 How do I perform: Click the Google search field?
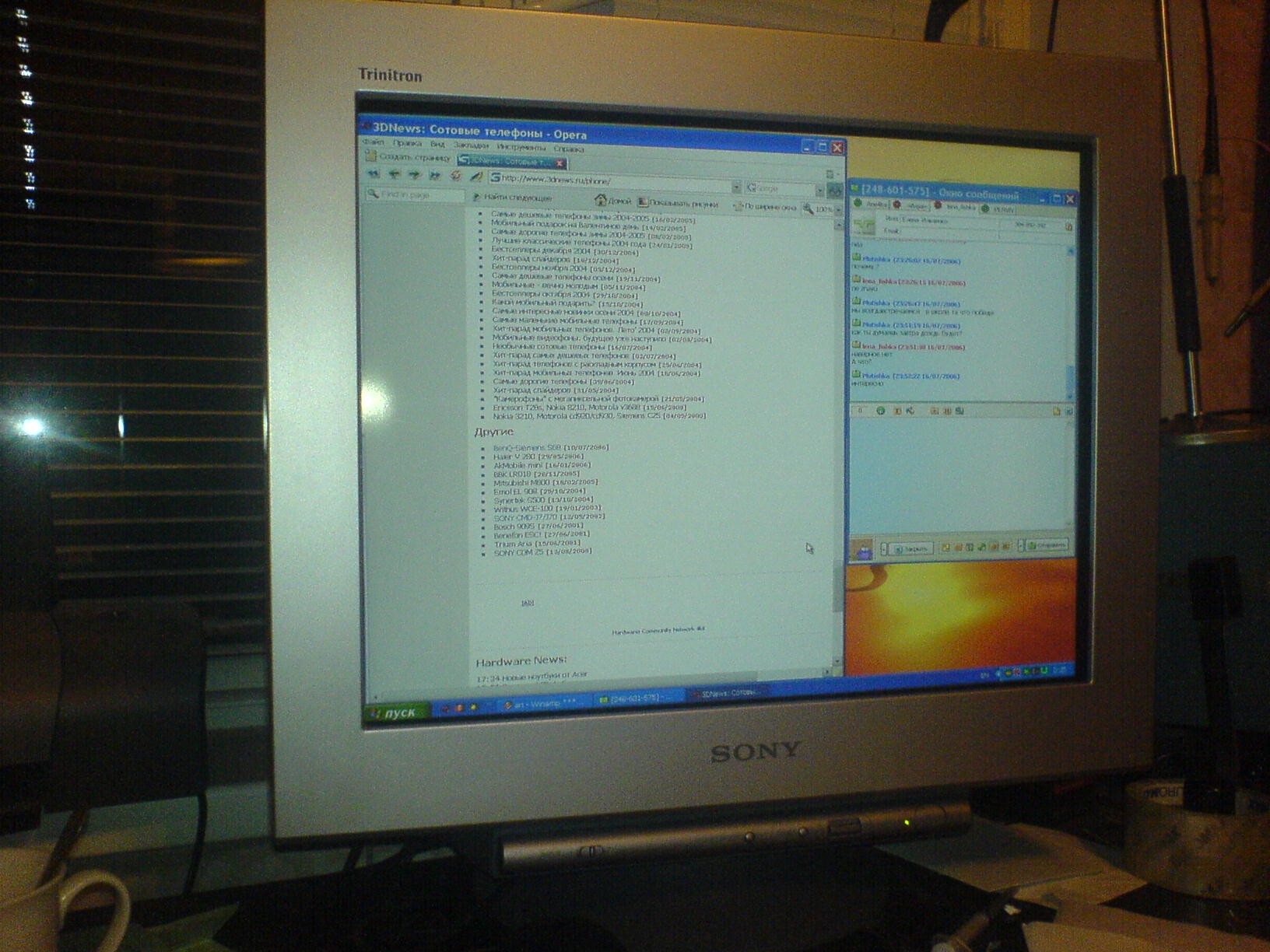(x=779, y=188)
